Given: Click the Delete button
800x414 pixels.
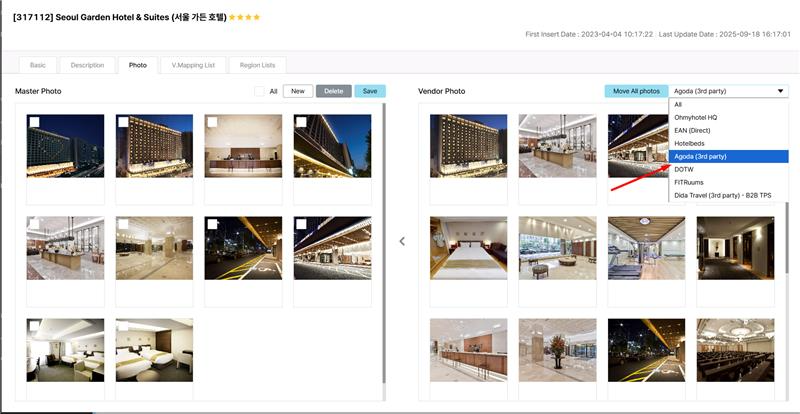Looking at the screenshot, I should pyautogui.click(x=334, y=91).
